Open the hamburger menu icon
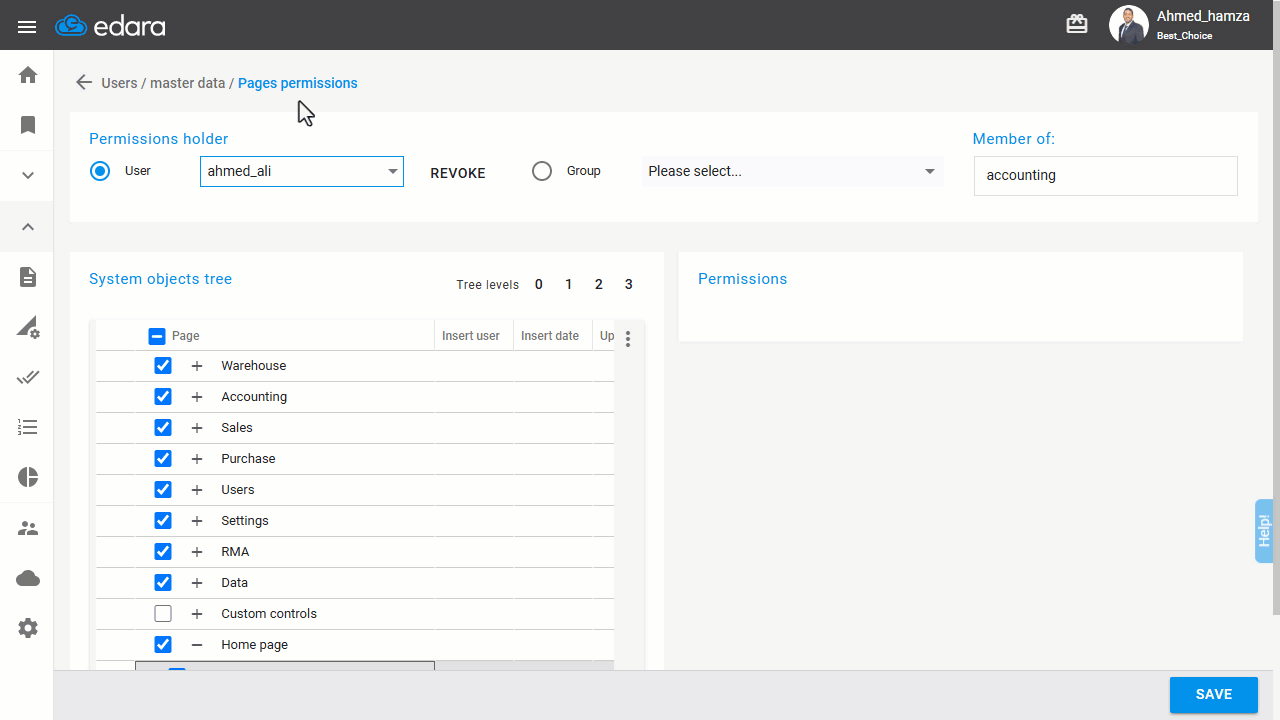 (27, 27)
